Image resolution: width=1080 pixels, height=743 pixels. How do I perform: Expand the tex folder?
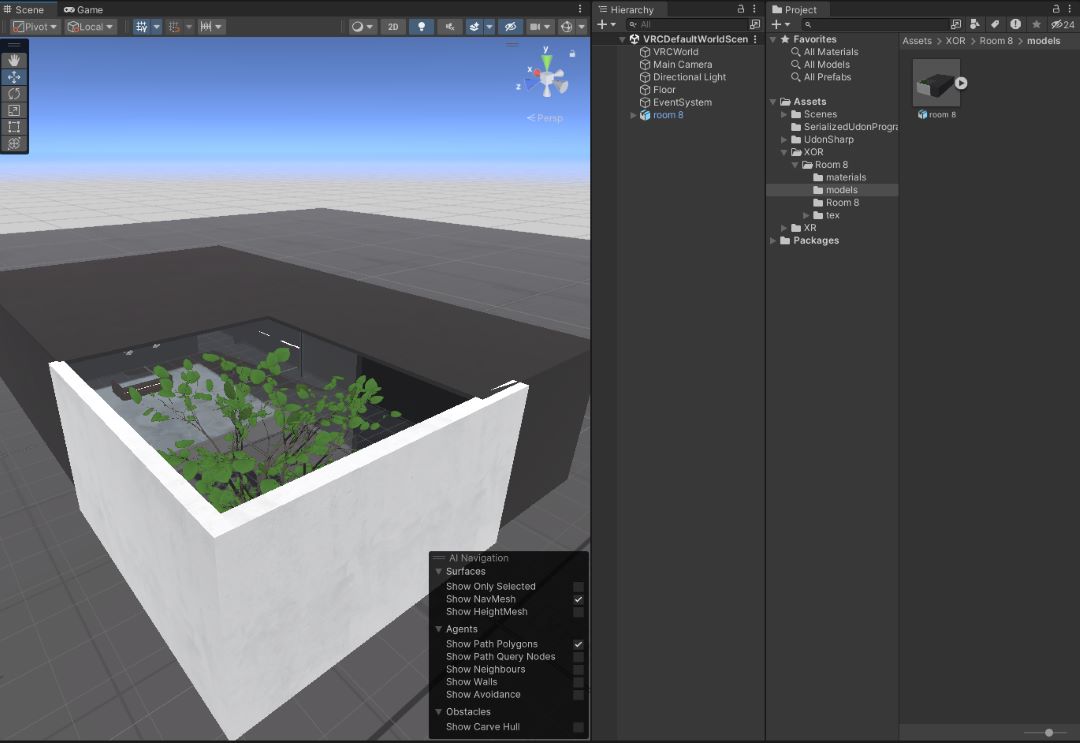[x=806, y=216]
